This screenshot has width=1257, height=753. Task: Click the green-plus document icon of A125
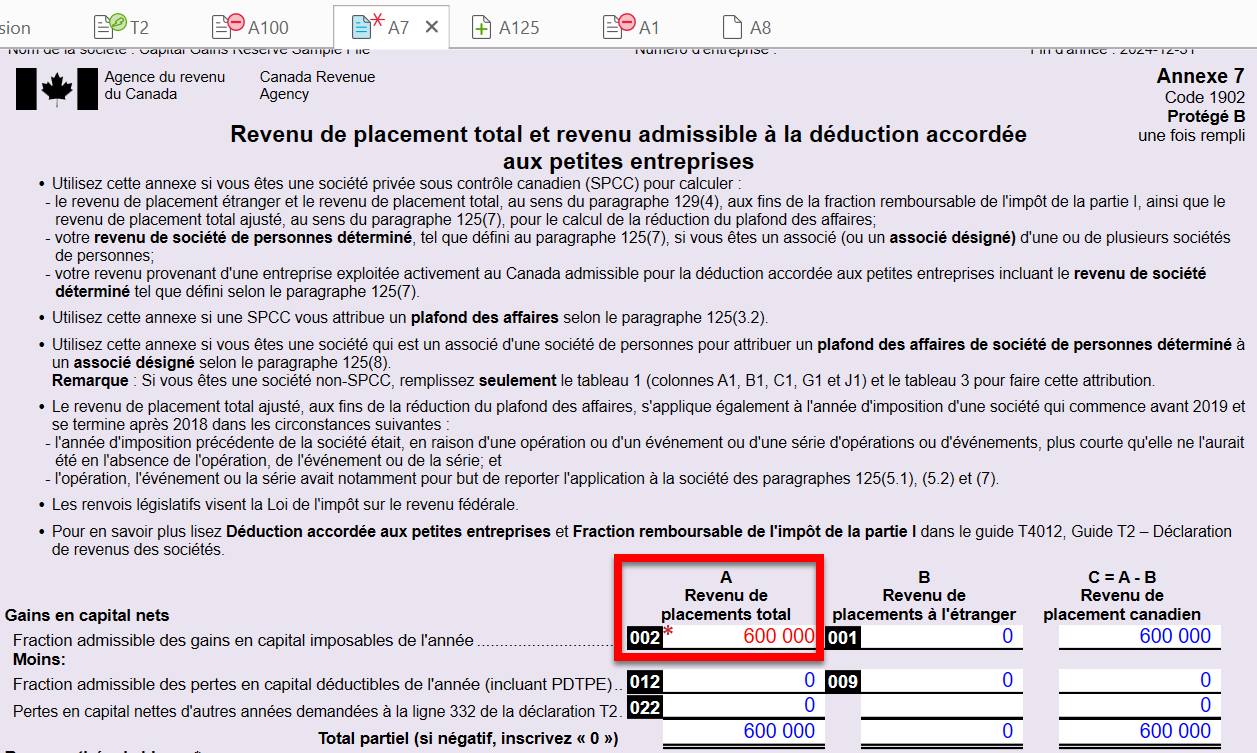(x=482, y=27)
